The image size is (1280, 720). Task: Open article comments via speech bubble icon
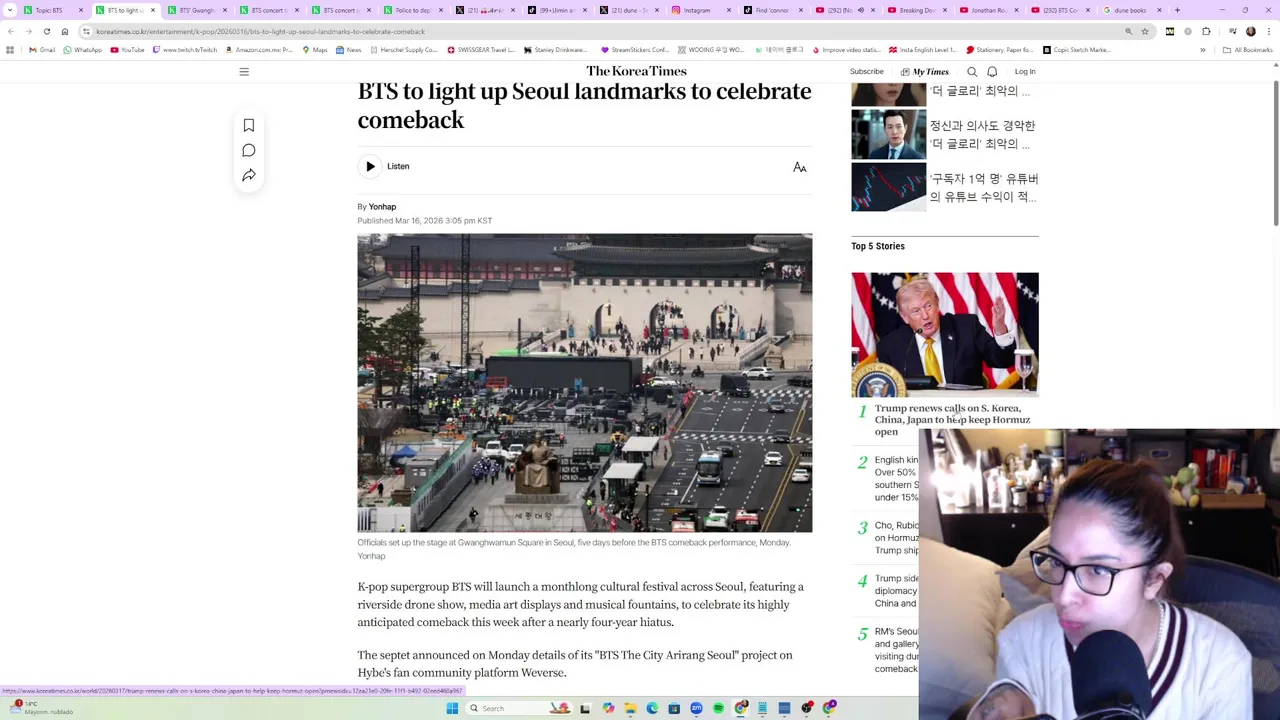click(249, 150)
